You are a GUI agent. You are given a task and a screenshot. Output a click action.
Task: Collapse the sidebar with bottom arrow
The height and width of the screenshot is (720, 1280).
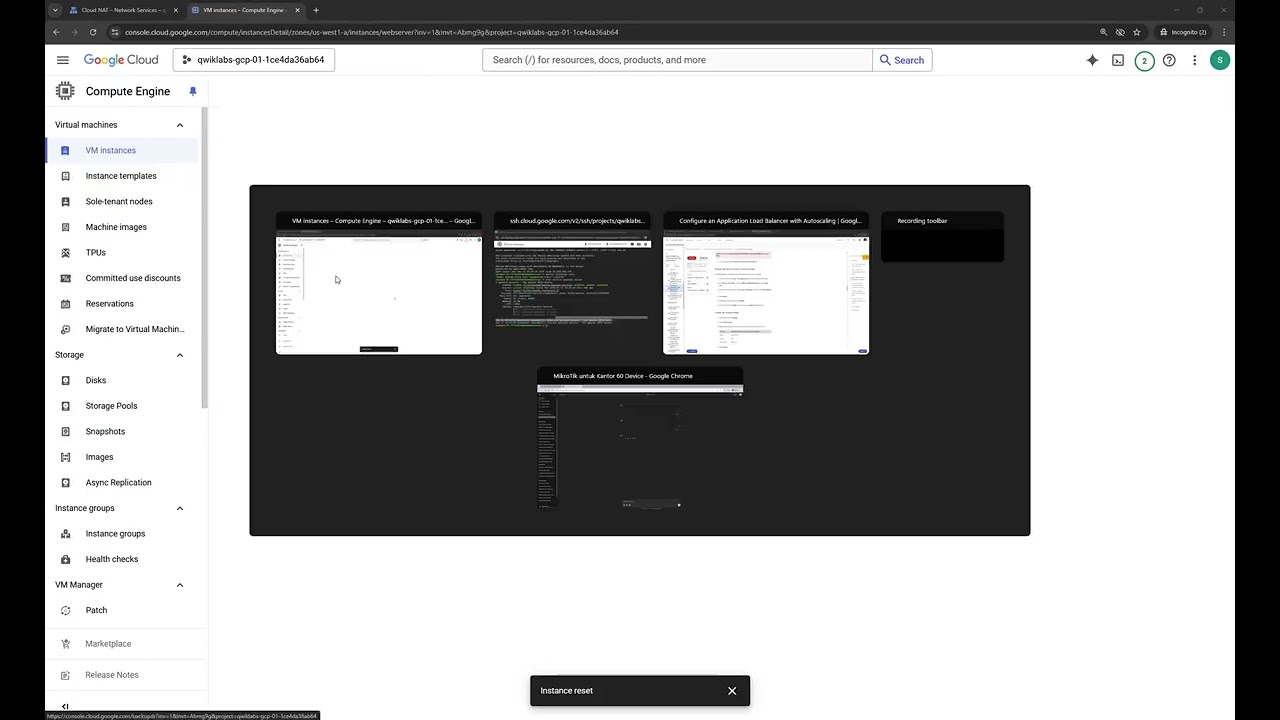pos(65,706)
